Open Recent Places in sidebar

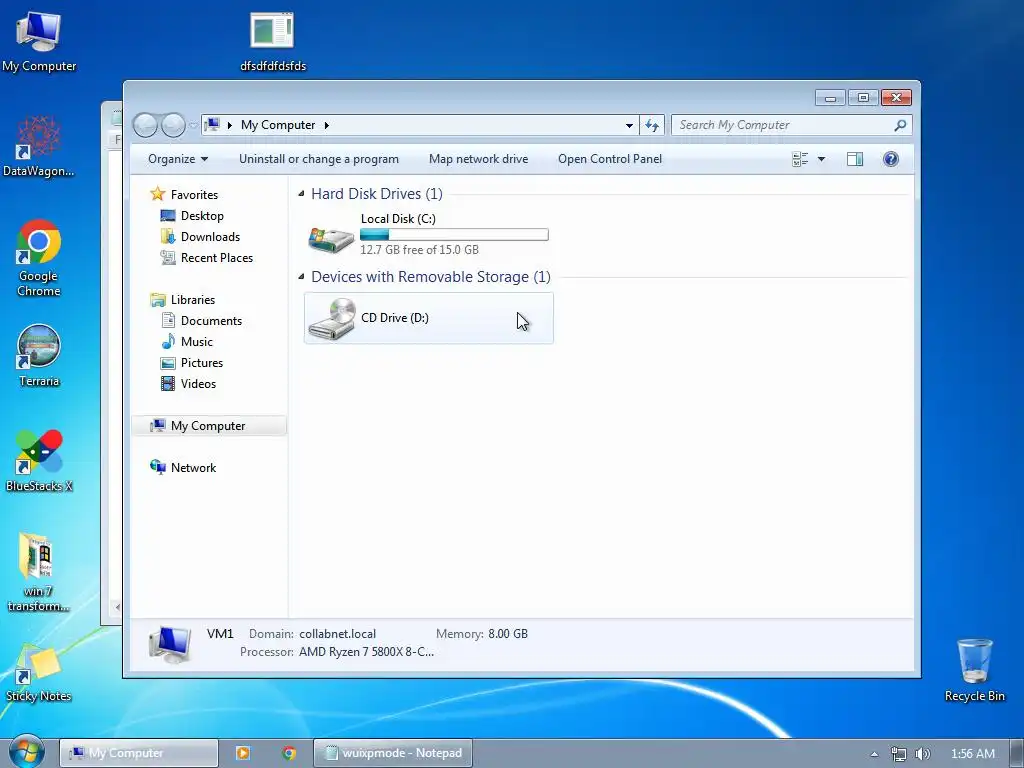coord(216,258)
